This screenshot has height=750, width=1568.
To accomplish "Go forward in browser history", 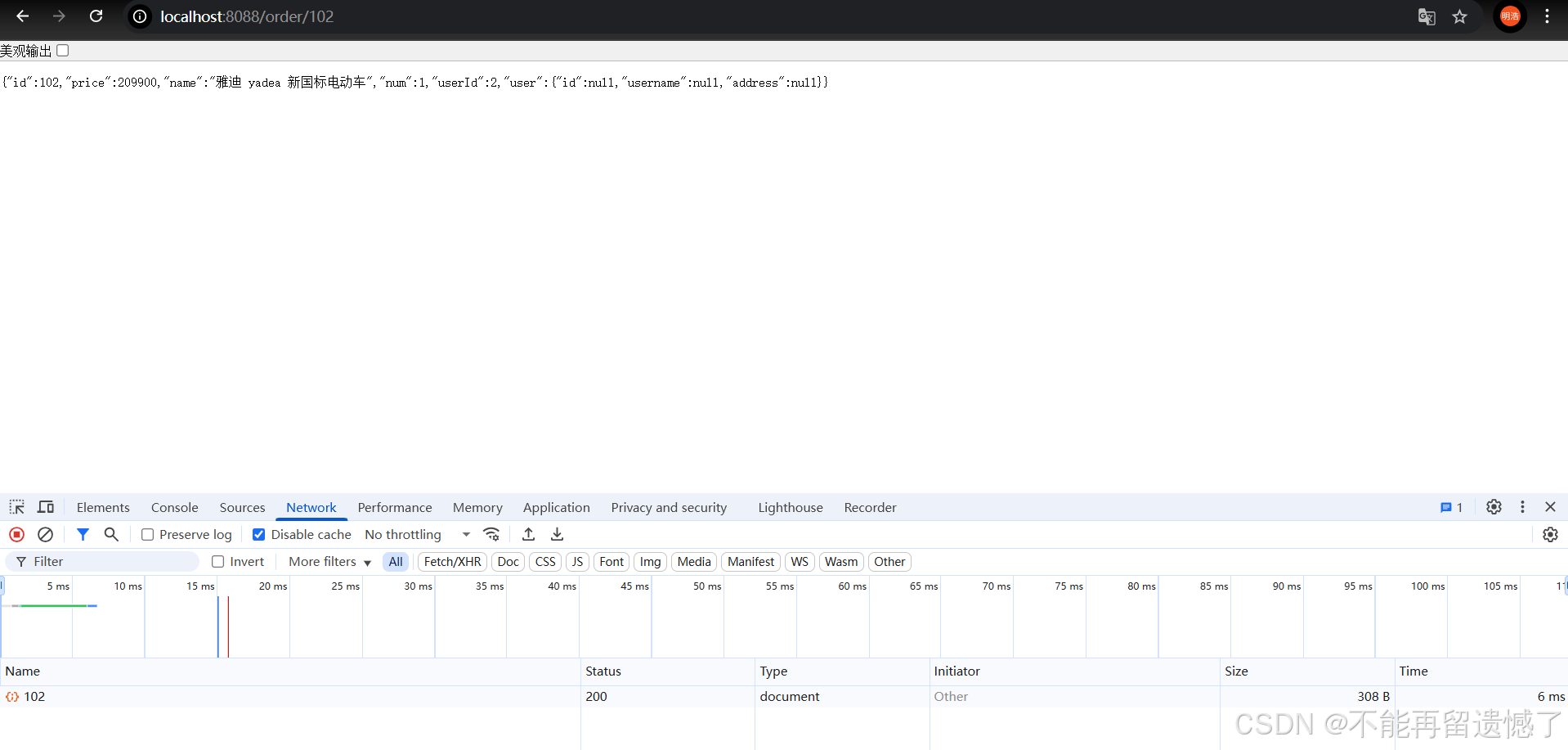I will (59, 16).
